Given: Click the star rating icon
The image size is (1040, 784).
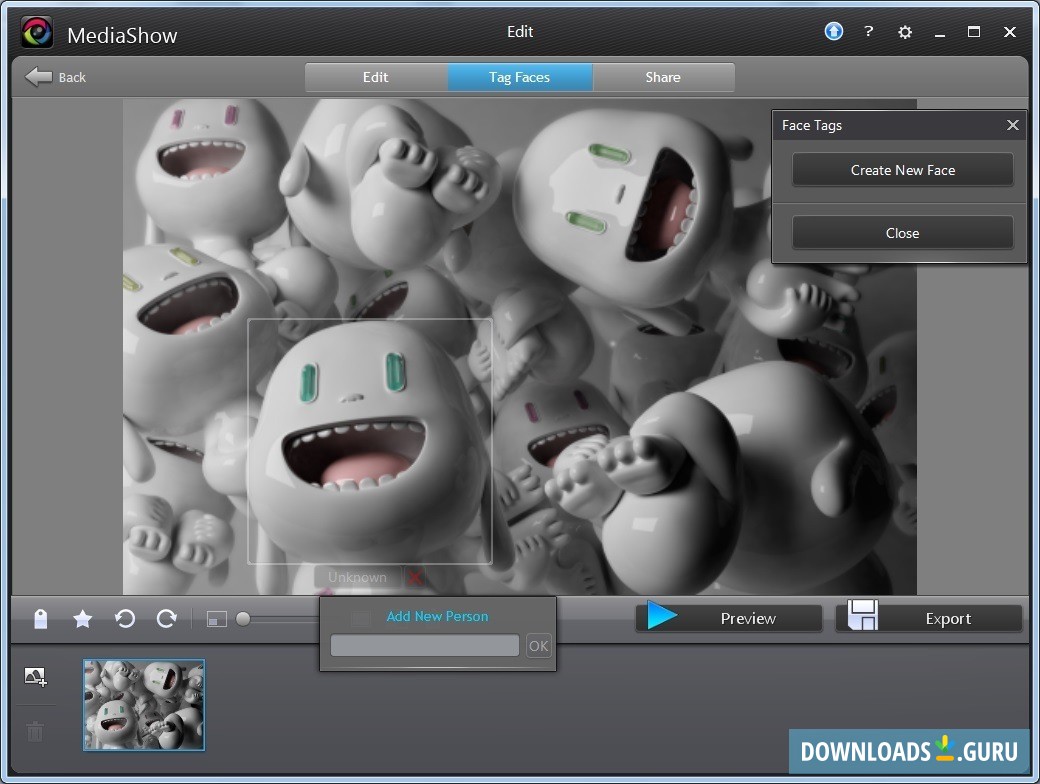Looking at the screenshot, I should pyautogui.click(x=83, y=619).
